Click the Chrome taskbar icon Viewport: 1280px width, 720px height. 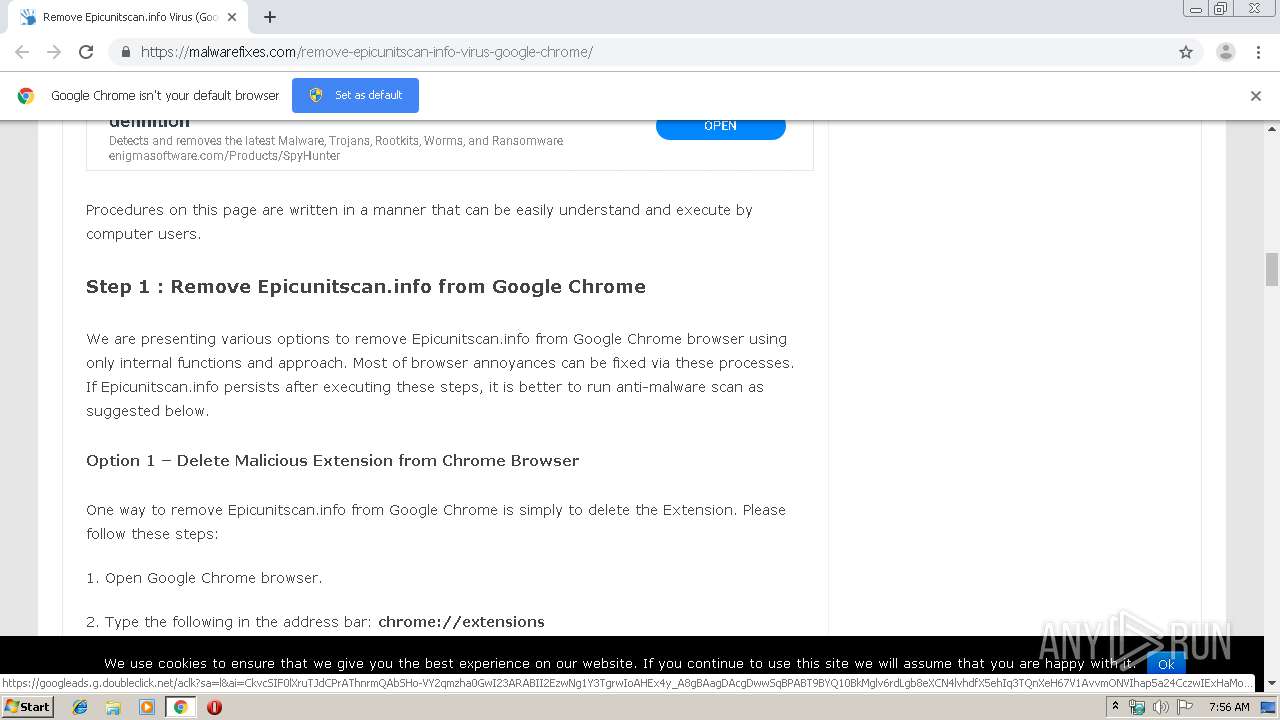(x=180, y=707)
